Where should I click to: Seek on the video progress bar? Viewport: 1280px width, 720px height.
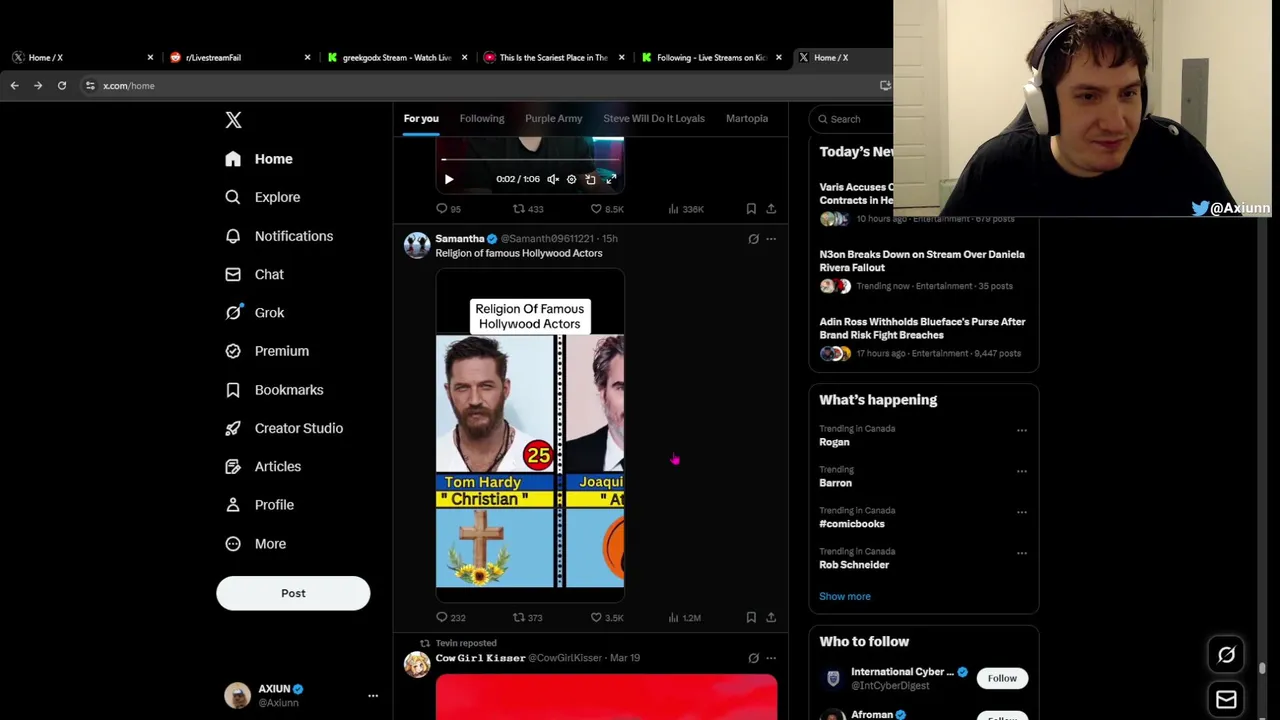coord(530,160)
